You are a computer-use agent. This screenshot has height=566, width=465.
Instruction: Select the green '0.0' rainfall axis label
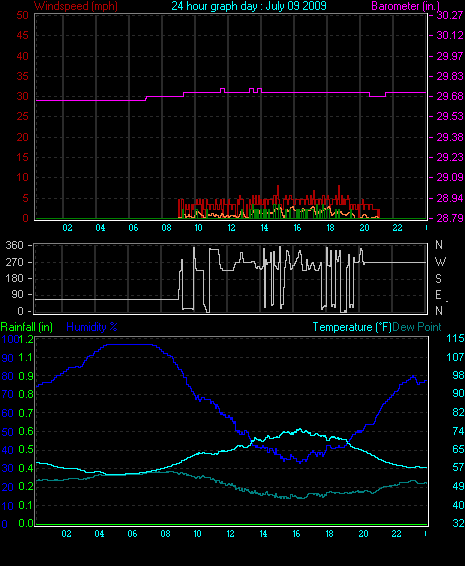[26, 523]
